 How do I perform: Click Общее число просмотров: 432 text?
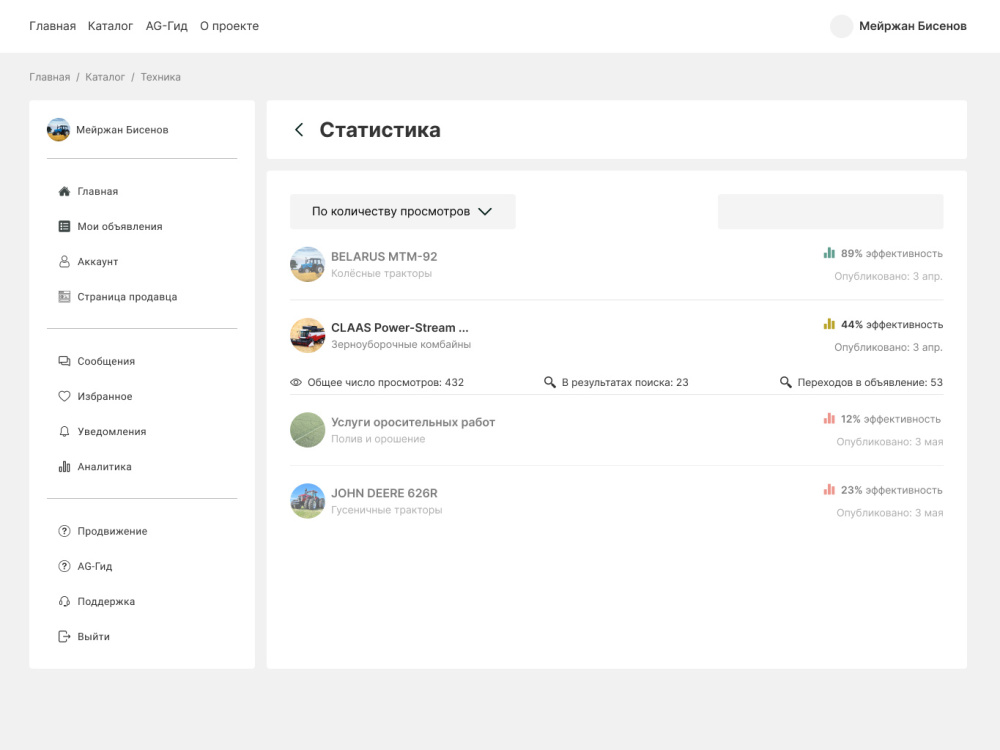[x=386, y=383]
